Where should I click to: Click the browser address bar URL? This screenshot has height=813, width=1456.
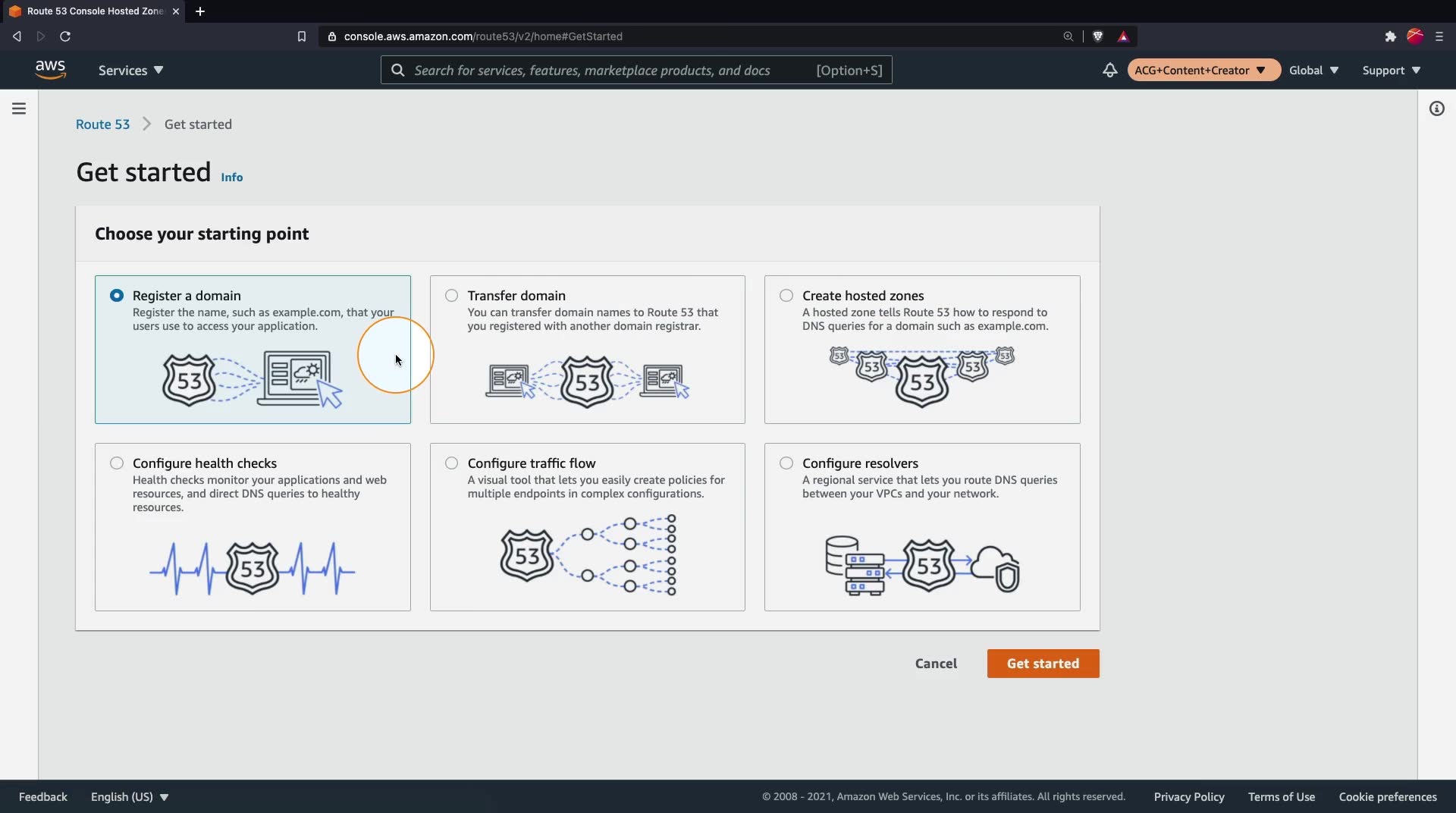pos(483,36)
